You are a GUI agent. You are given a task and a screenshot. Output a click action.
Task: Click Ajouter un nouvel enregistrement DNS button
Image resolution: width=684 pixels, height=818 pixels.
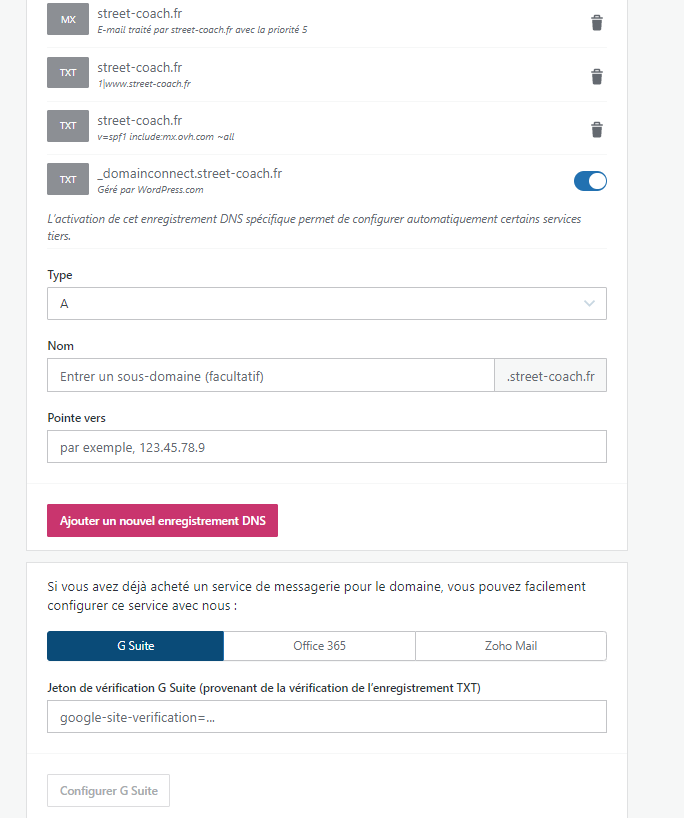(162, 521)
